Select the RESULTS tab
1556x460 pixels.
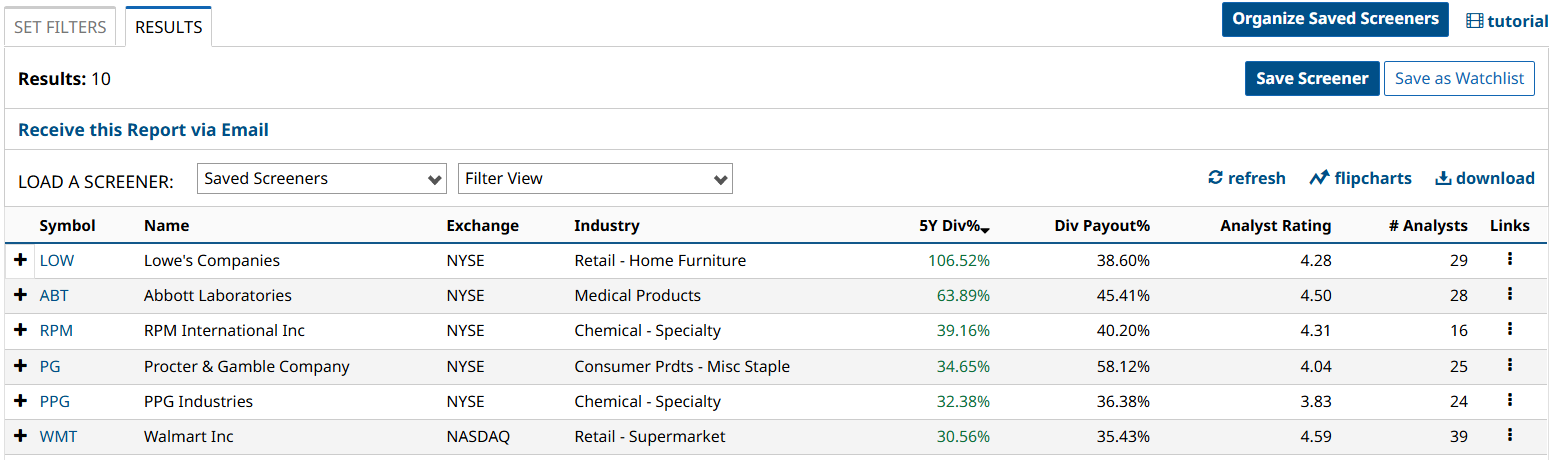tap(168, 27)
